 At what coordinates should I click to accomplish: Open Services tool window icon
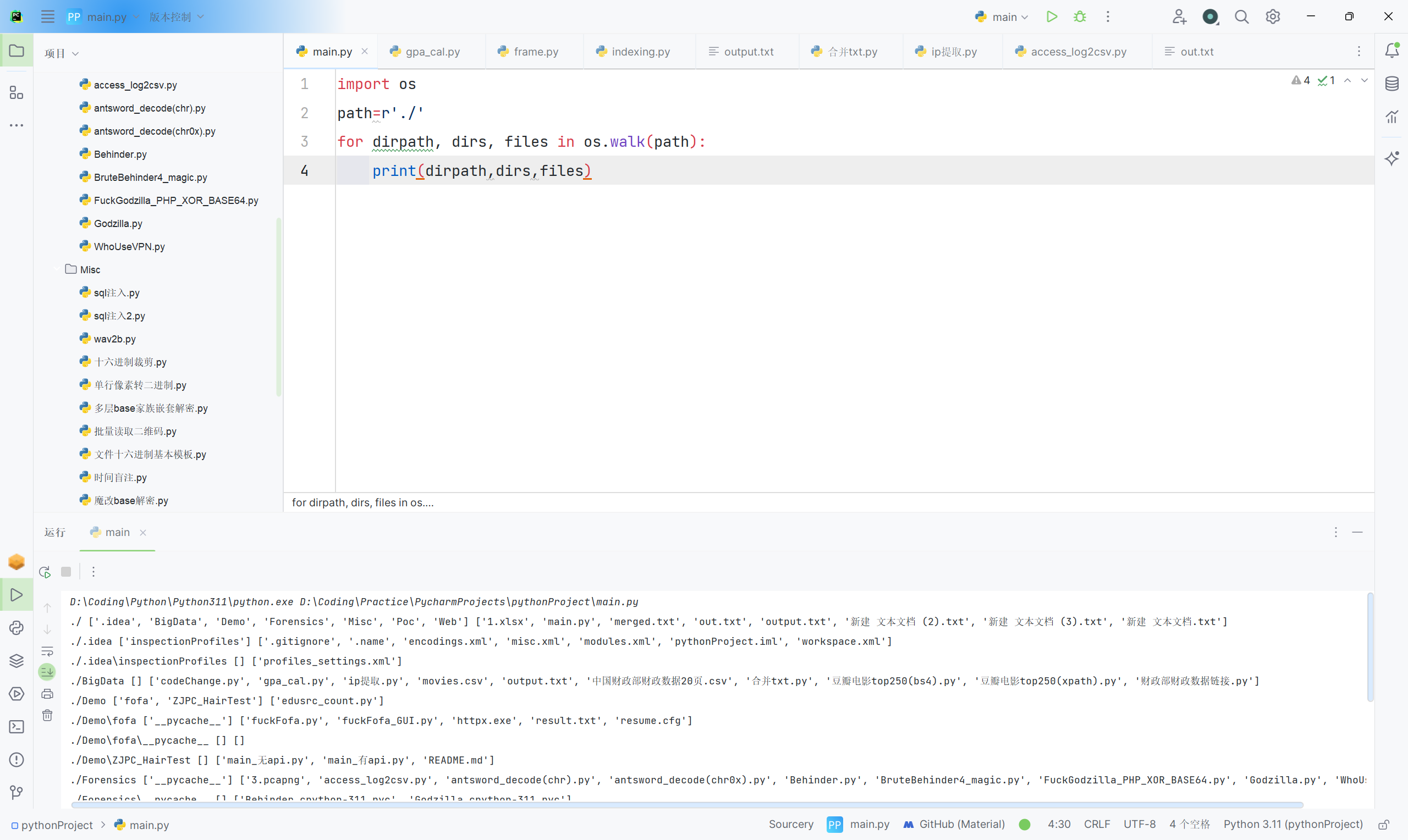(16, 693)
